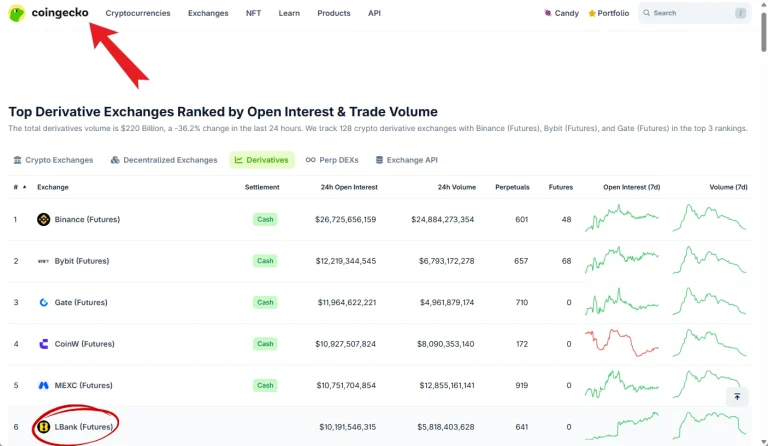
Task: Click the LBank (Futures) logo icon
Action: point(44,427)
